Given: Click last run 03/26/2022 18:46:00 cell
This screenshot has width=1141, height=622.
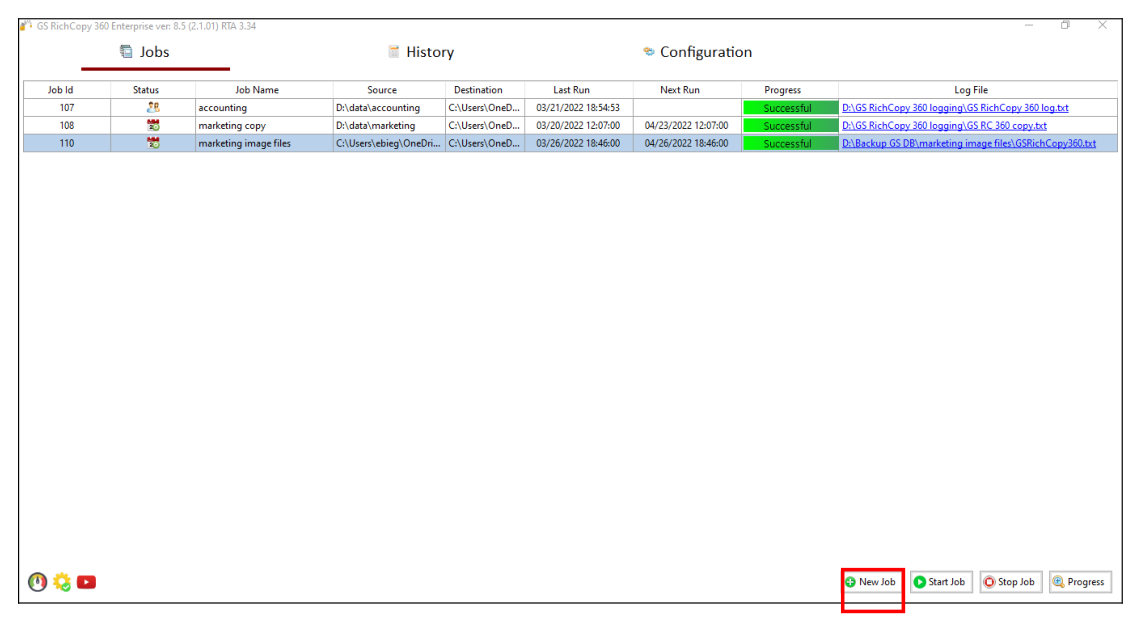Looking at the screenshot, I should pos(579,143).
